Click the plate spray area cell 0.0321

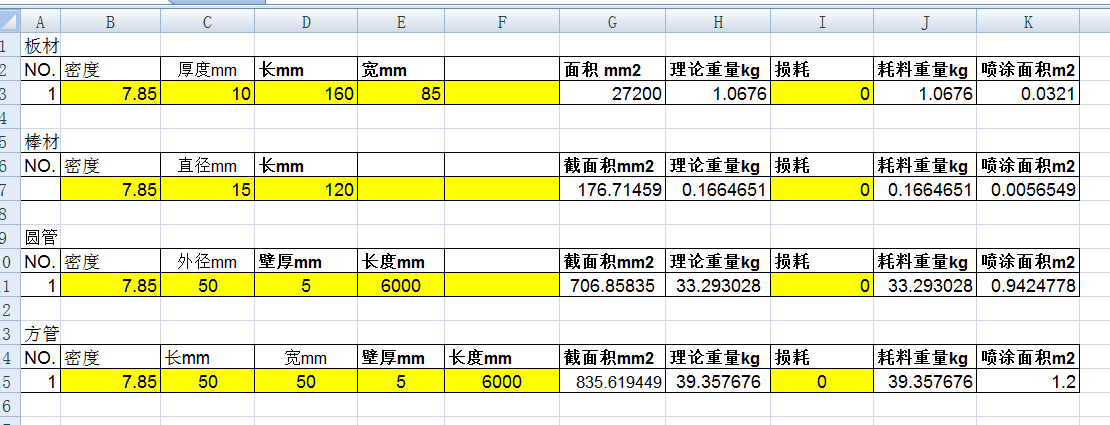point(1028,93)
